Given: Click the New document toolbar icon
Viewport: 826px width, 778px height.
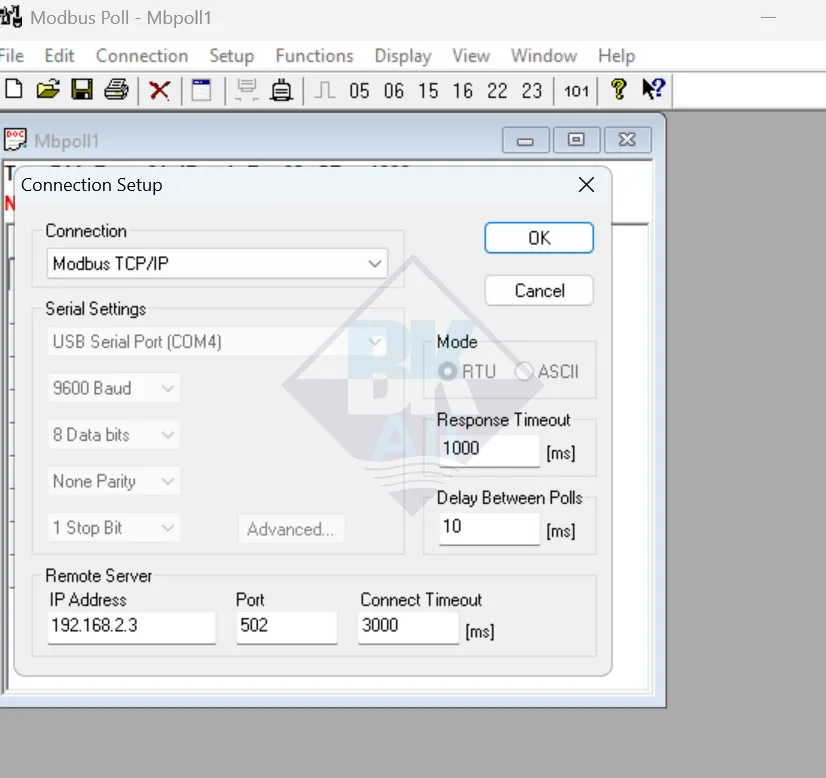Looking at the screenshot, I should pyautogui.click(x=14, y=89).
